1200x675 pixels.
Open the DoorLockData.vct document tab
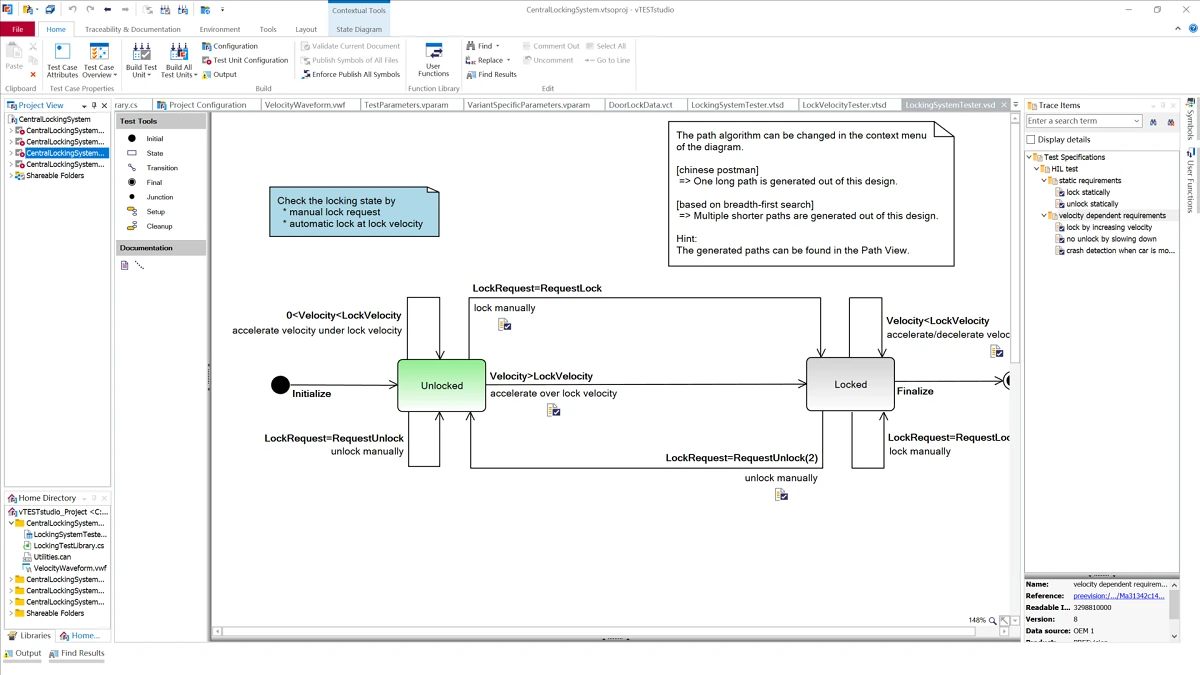(640, 105)
